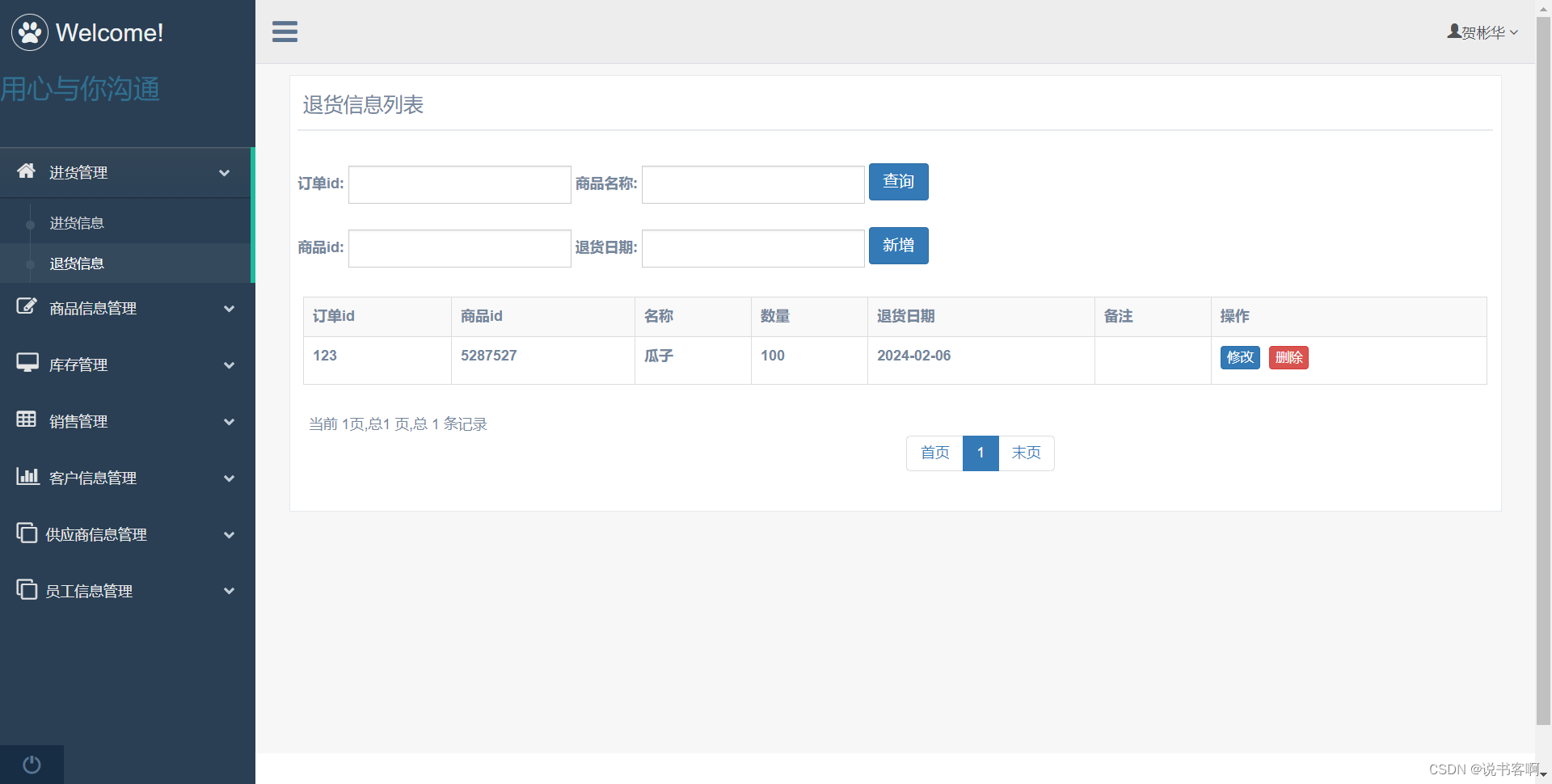Open the 供应商信息管理 menu label
The image size is (1552, 784).
point(96,535)
